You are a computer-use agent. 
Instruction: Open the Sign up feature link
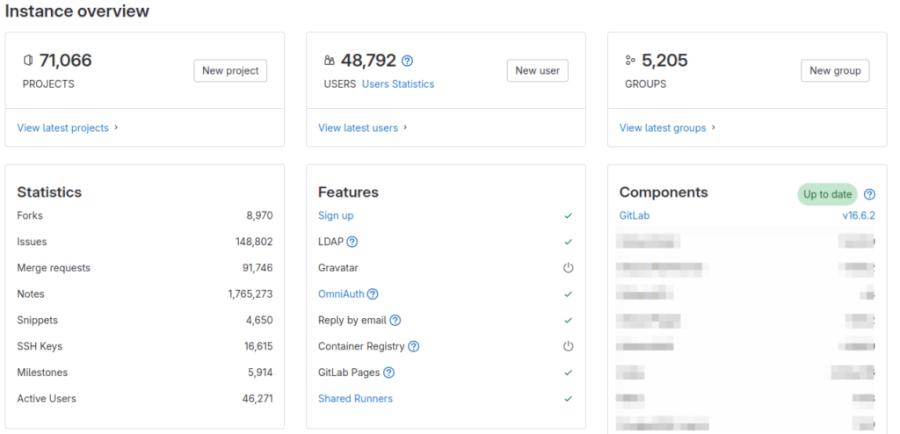(x=336, y=216)
